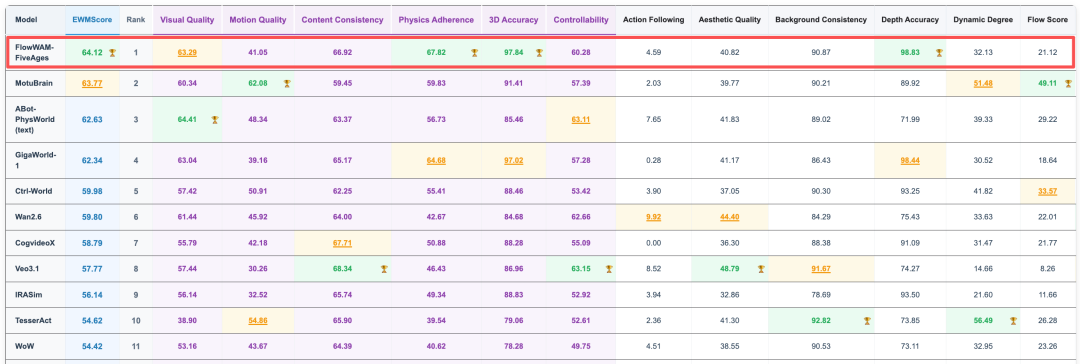Click the trophy beside Background Consistency 92.82
The image size is (1080, 364).
click(867, 321)
